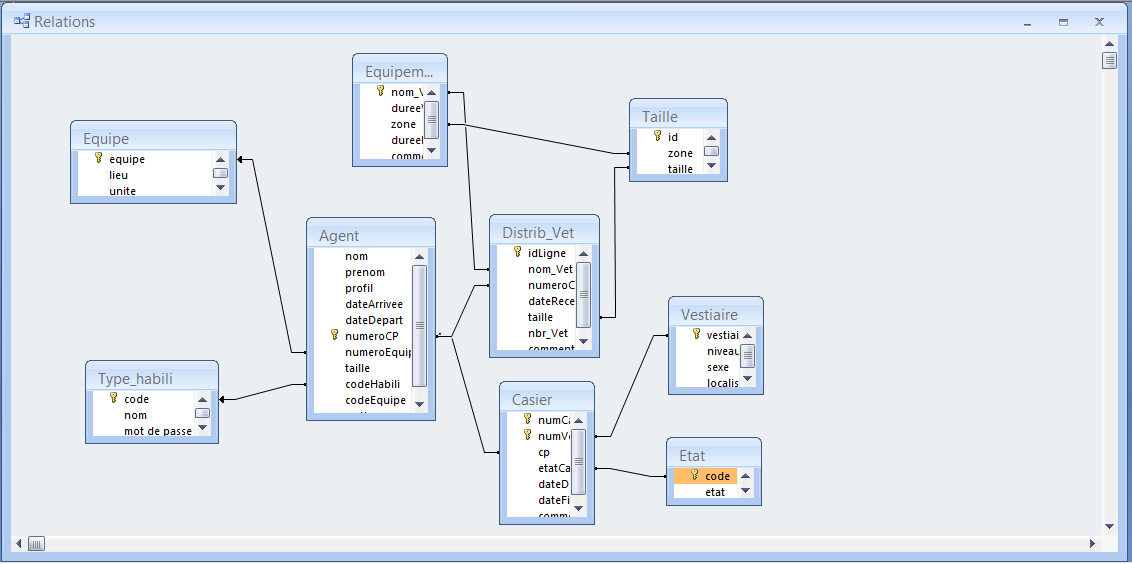The width and height of the screenshot is (1132, 564).
Task: Click scroll up arrow in Agent table
Action: (x=419, y=257)
